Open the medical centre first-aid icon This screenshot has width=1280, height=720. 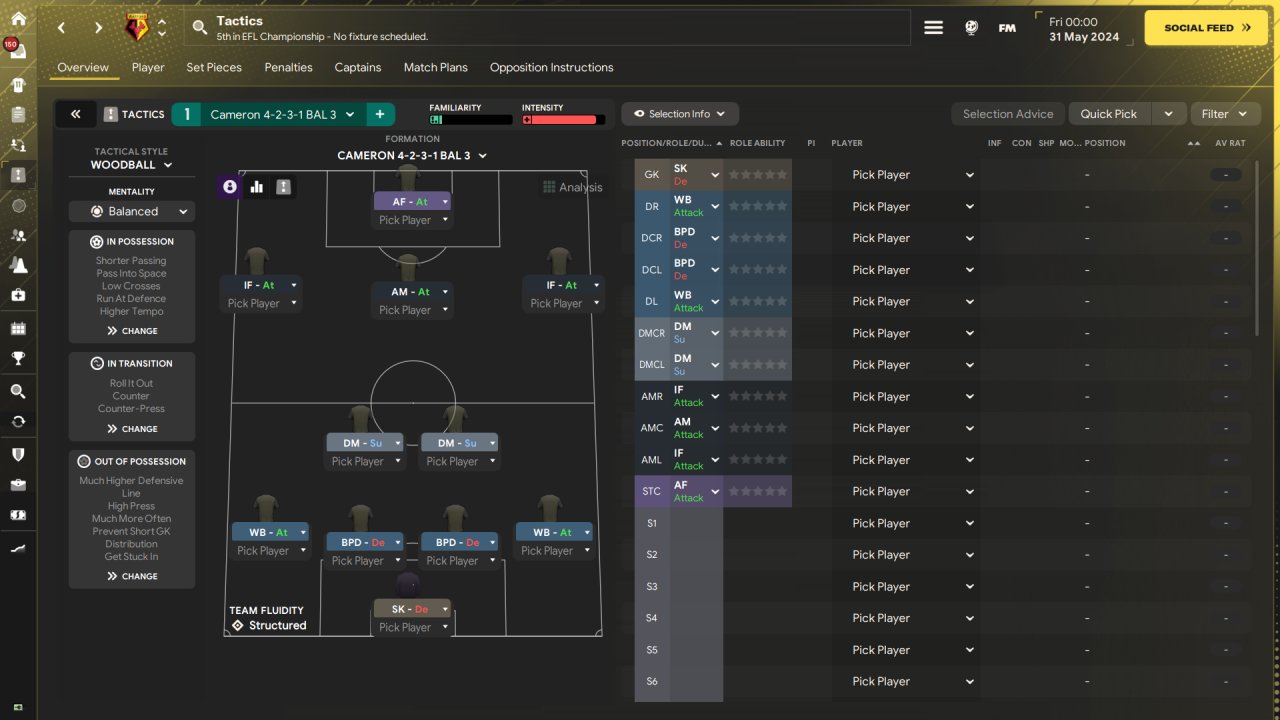pos(18,295)
